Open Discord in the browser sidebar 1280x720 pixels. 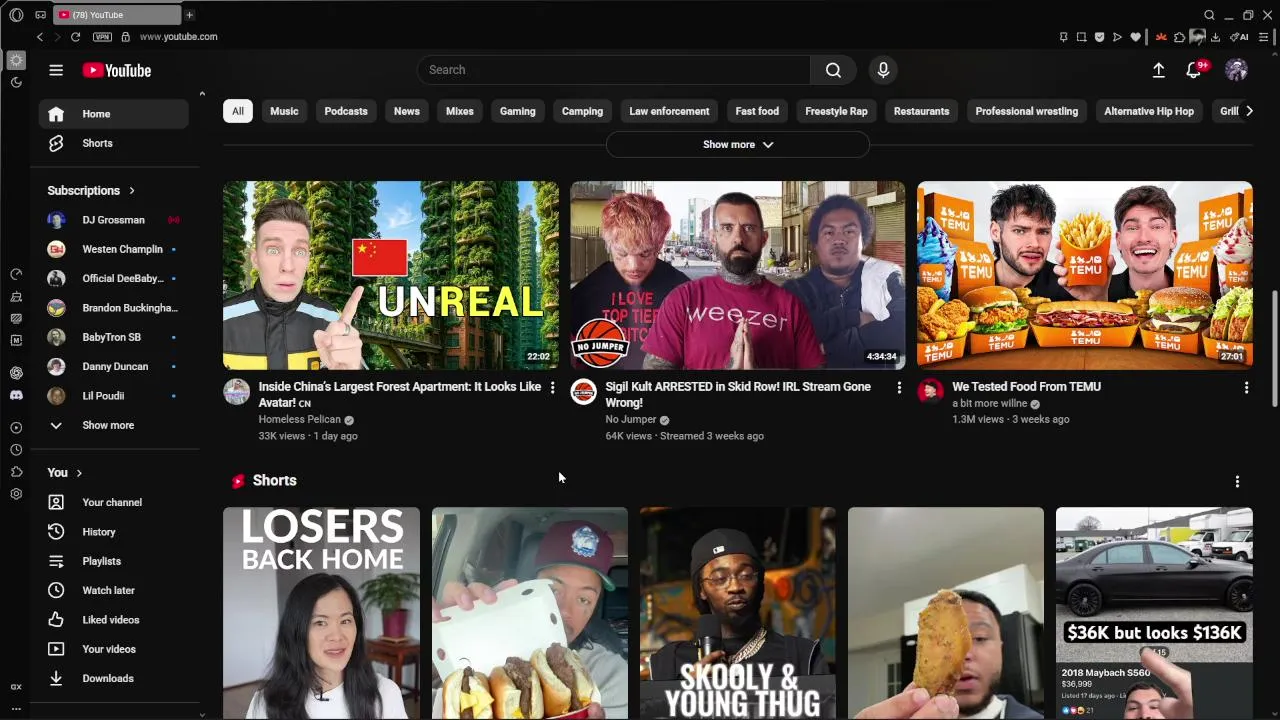(x=16, y=395)
